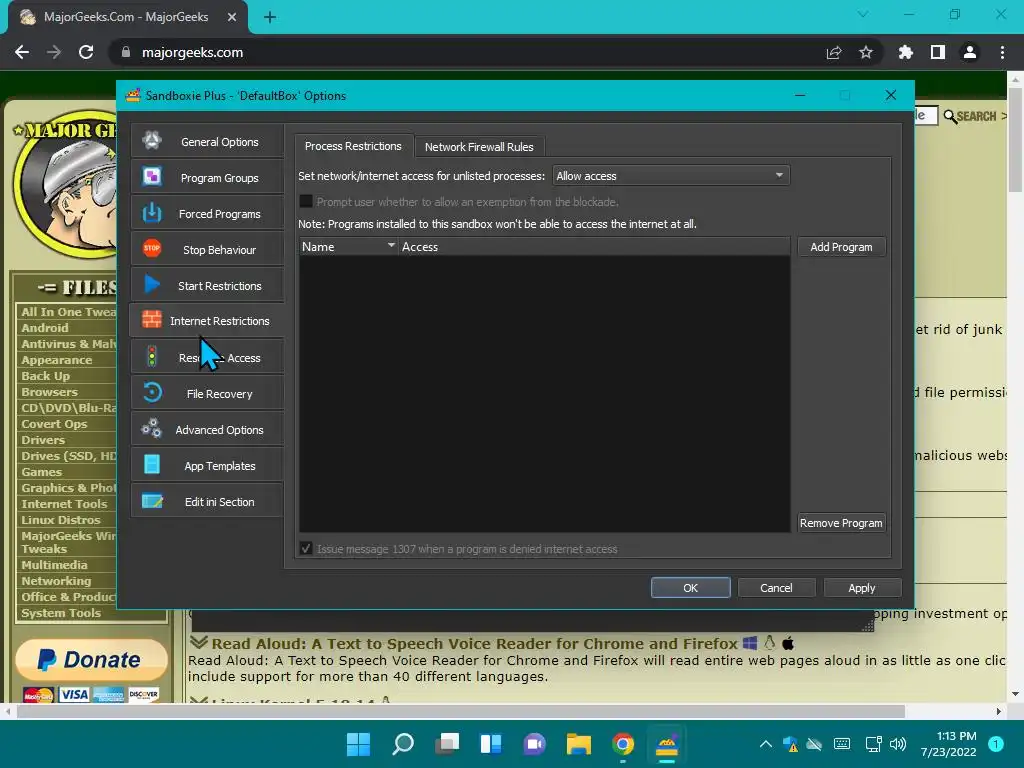Viewport: 1024px width, 768px height.
Task: Switch to Process Restrictions tab
Action: (x=353, y=146)
